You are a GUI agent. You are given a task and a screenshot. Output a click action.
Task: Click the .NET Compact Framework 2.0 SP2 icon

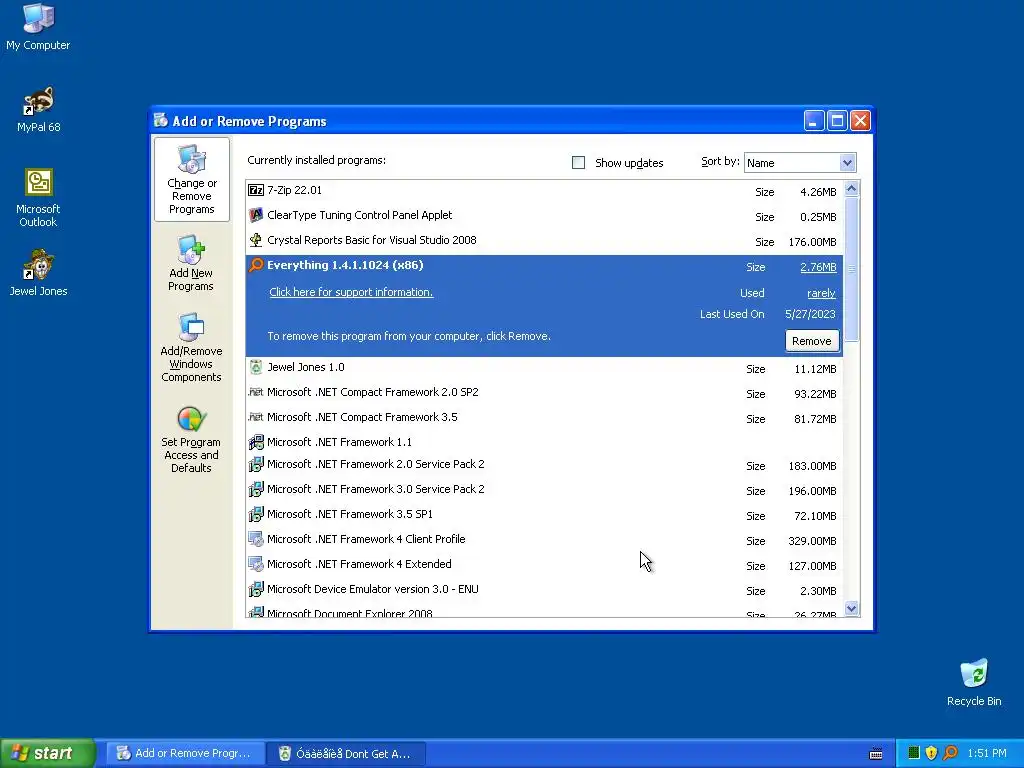(256, 392)
